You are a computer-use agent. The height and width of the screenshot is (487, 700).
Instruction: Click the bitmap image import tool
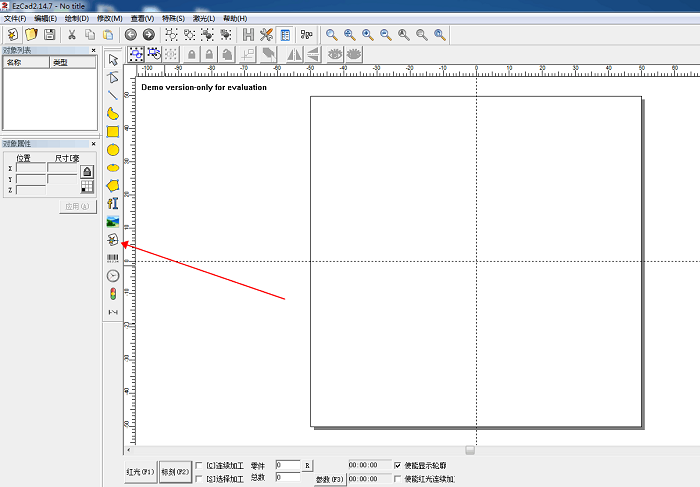pos(113,221)
